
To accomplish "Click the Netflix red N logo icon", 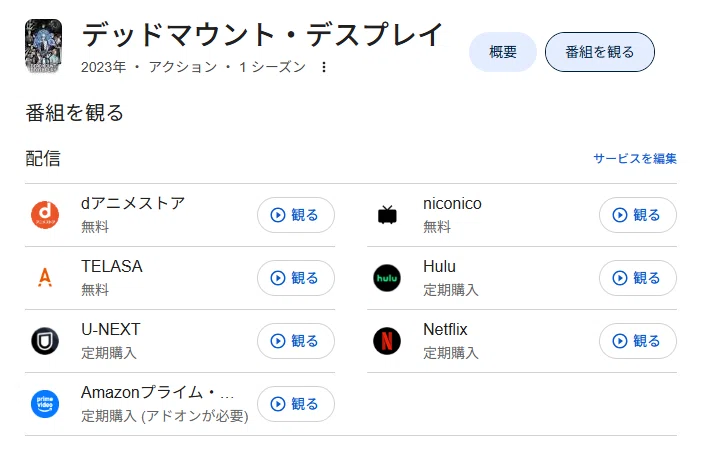I will (387, 341).
